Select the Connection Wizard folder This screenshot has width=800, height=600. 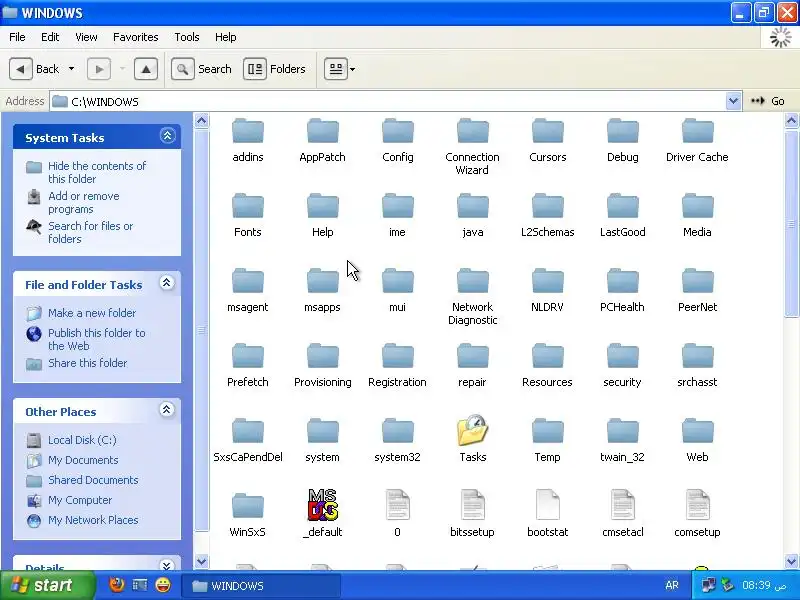pos(472,147)
